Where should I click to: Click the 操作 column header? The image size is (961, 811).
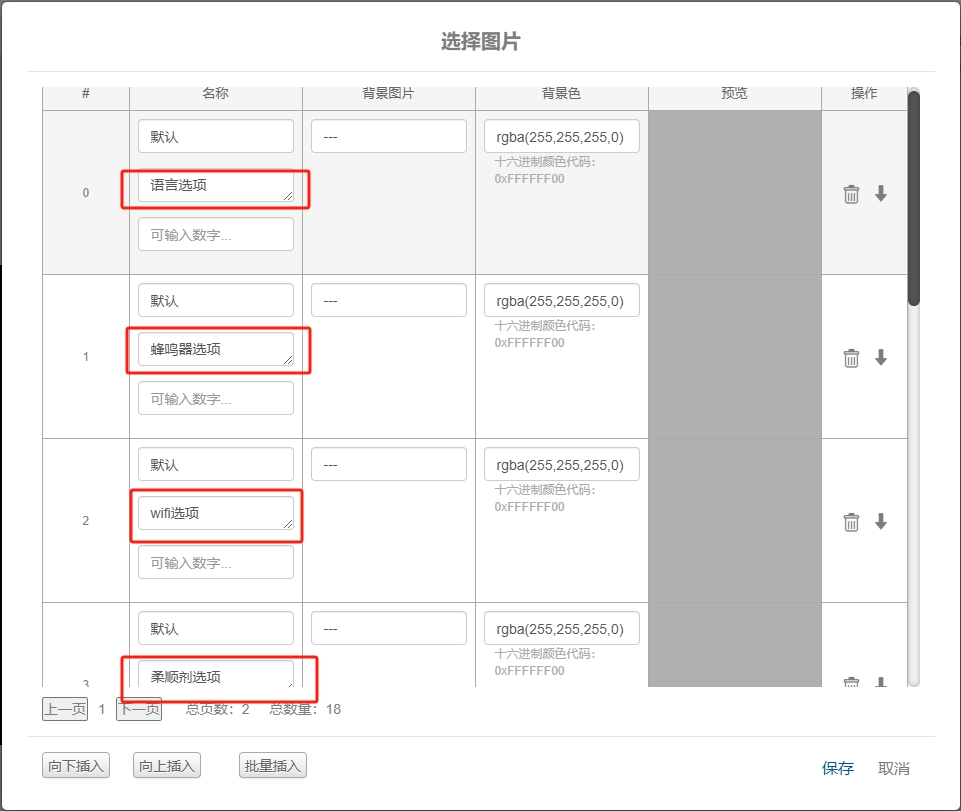[x=864, y=93]
